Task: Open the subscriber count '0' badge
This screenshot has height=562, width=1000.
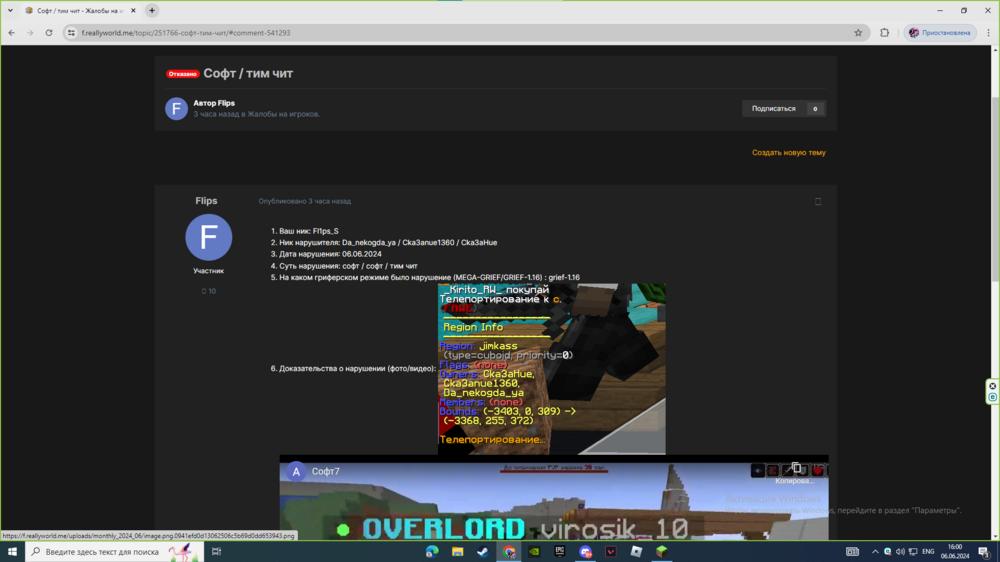Action: (815, 108)
